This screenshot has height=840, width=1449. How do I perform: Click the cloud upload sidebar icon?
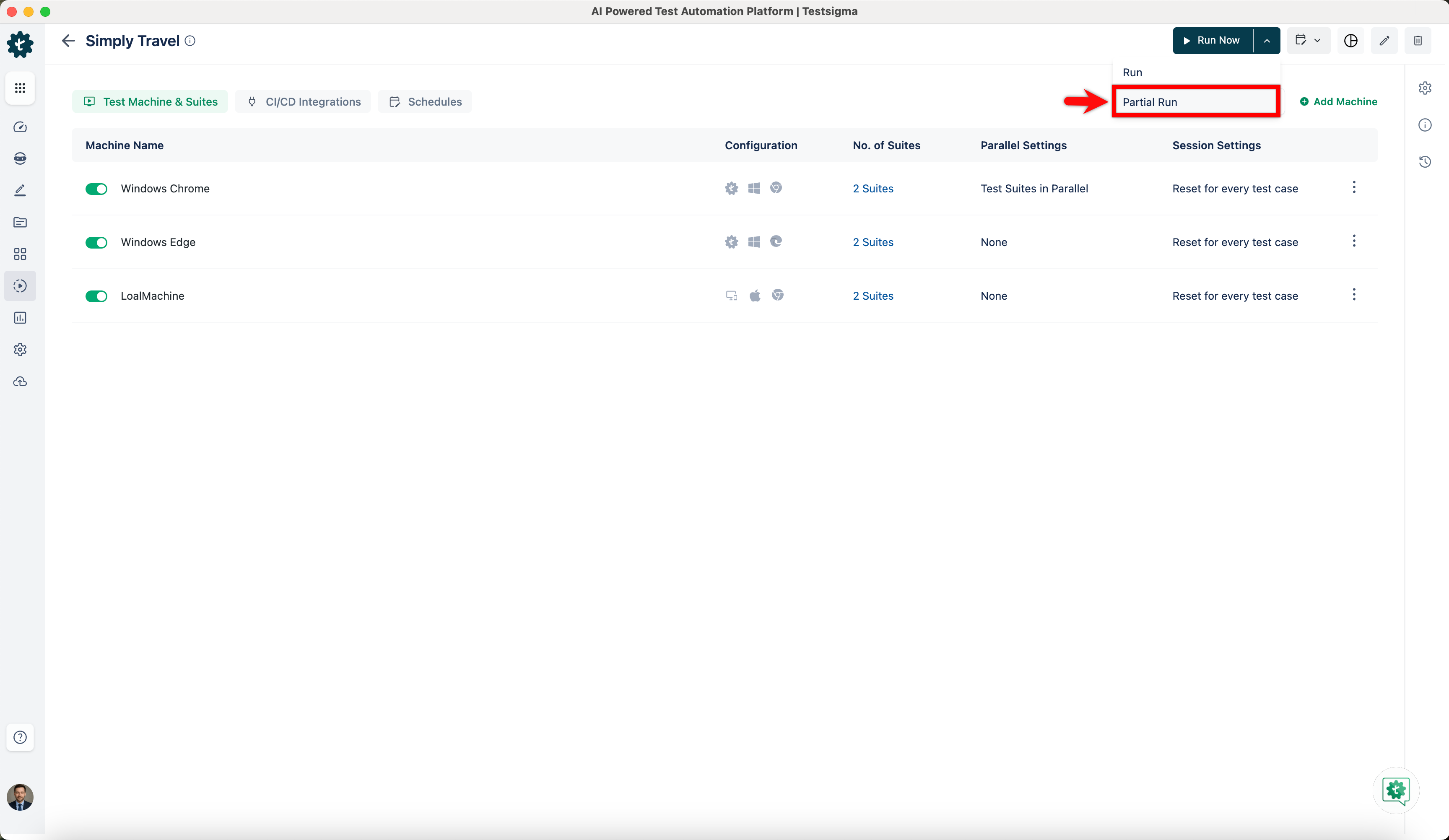[20, 382]
